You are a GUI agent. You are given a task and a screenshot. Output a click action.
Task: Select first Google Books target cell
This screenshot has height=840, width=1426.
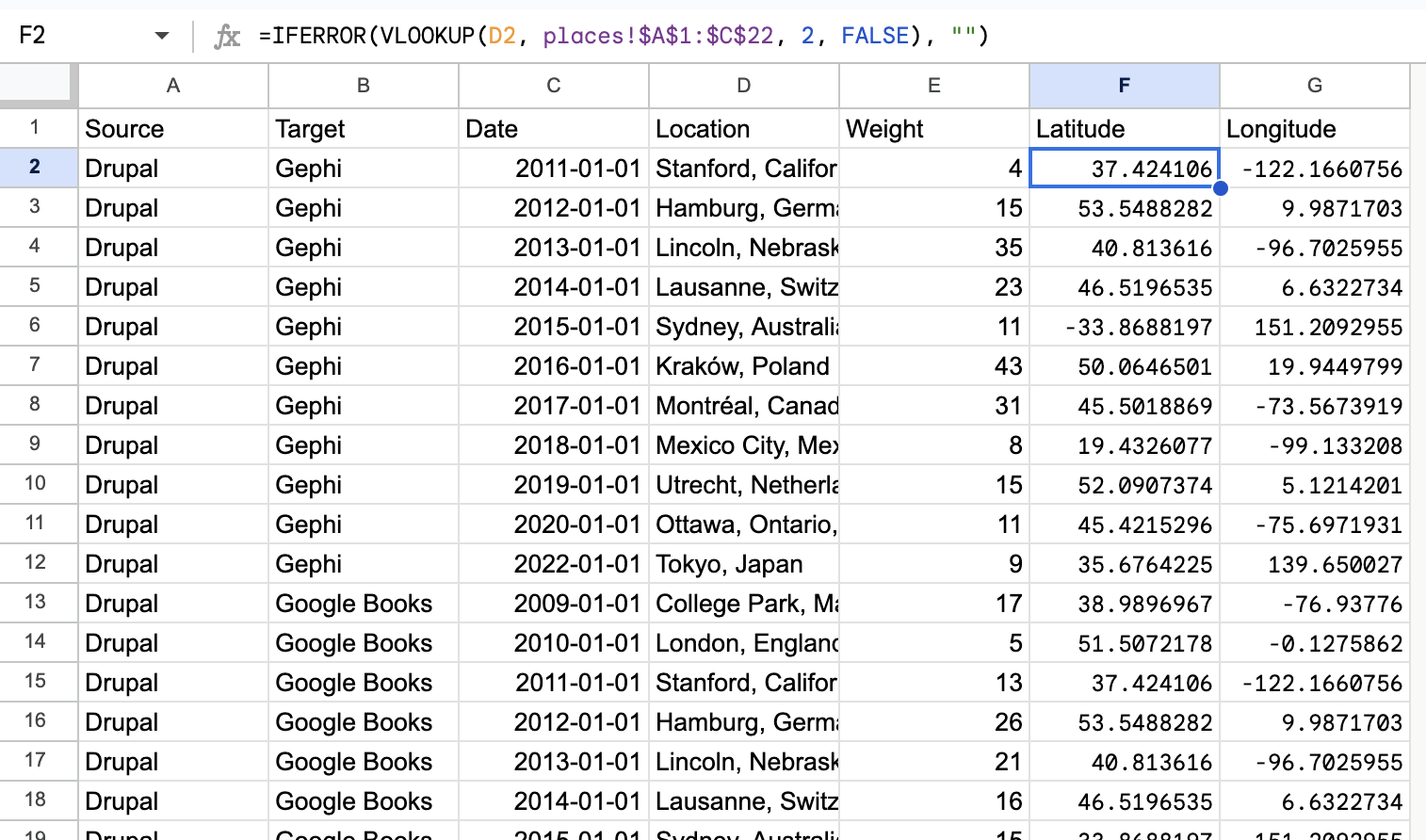364,604
